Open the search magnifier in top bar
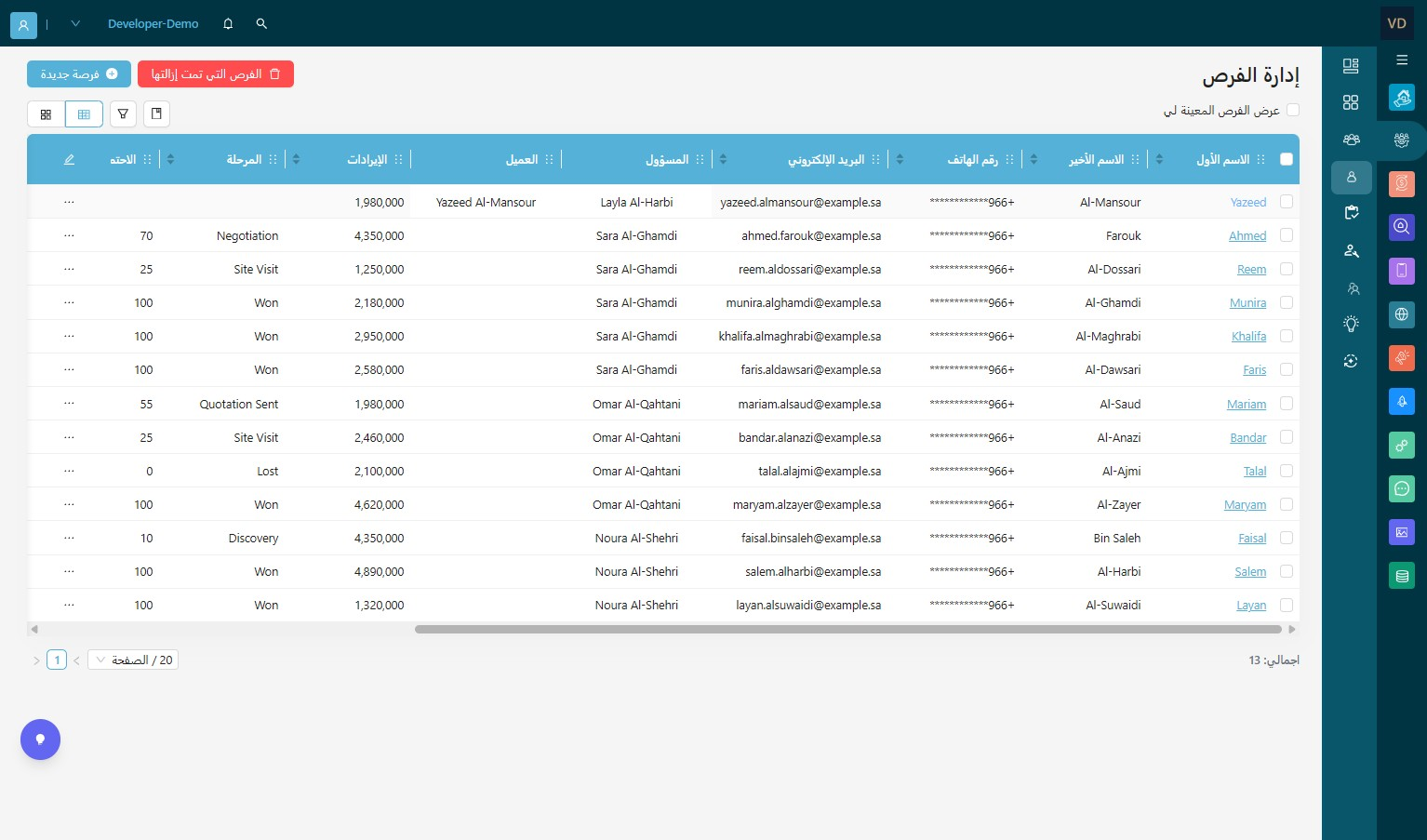This screenshot has height=840, width=1427. pos(261,23)
